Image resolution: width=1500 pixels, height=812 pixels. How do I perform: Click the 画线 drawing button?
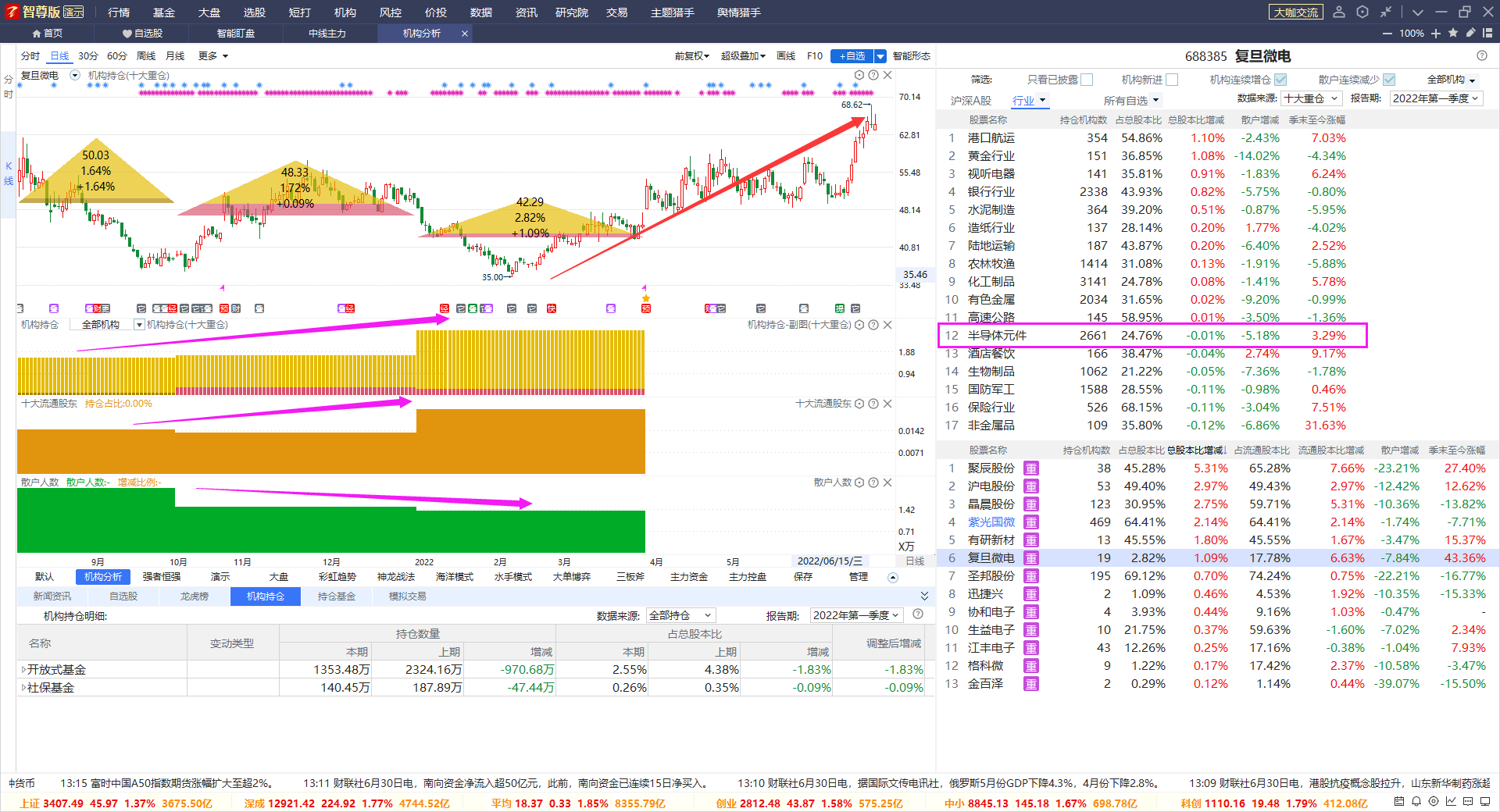pos(786,56)
